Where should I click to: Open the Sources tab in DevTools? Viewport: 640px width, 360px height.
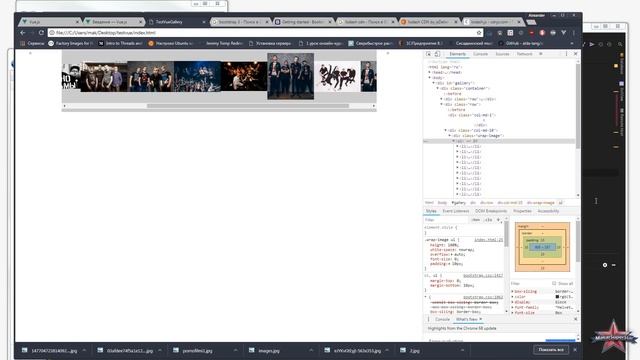pyautogui.click(x=502, y=54)
